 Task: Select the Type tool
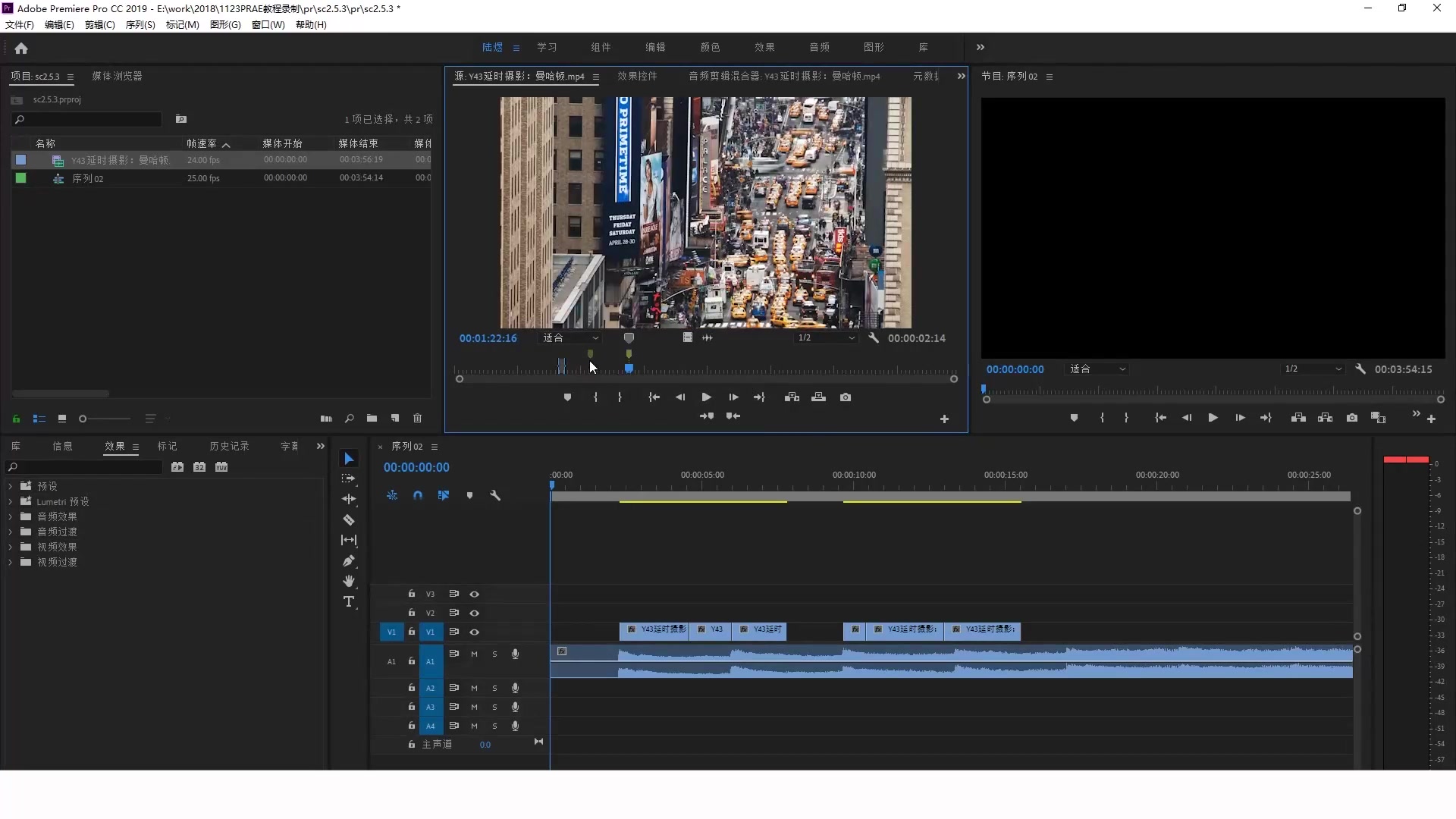pyautogui.click(x=349, y=602)
